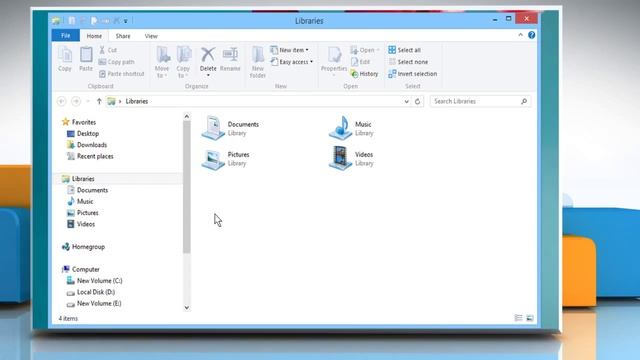
Task: Click navigation pane scrollbar up arrow
Action: (x=187, y=116)
